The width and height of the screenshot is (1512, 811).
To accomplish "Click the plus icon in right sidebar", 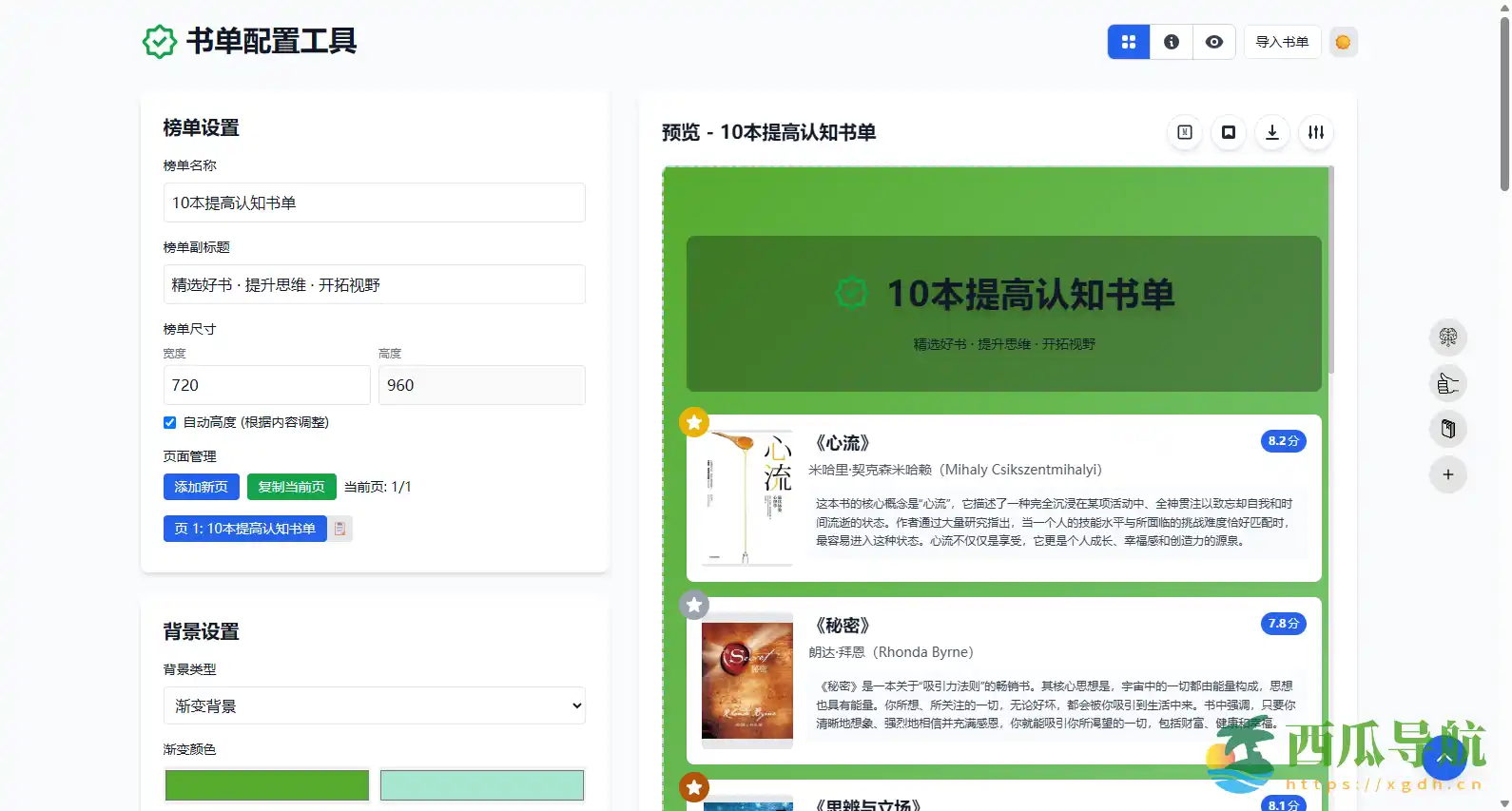I will click(1448, 474).
